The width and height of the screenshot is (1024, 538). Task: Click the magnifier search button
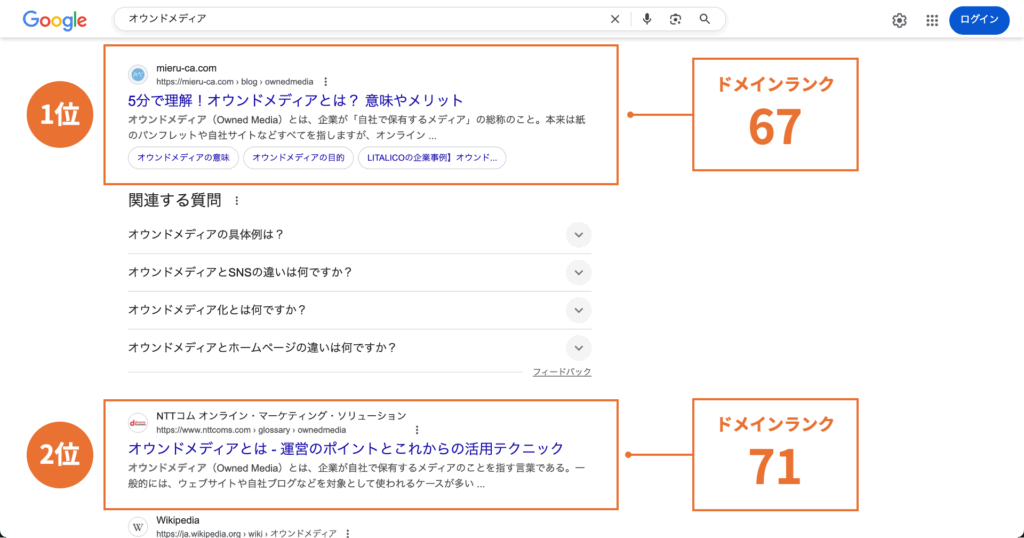pyautogui.click(x=705, y=19)
